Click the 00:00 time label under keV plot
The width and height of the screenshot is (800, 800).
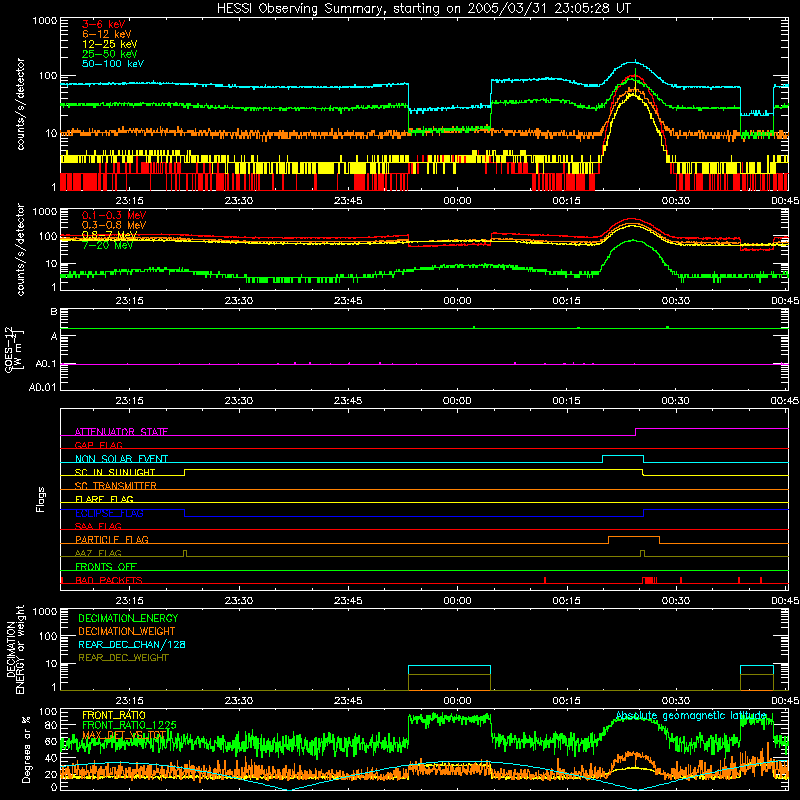pos(457,201)
